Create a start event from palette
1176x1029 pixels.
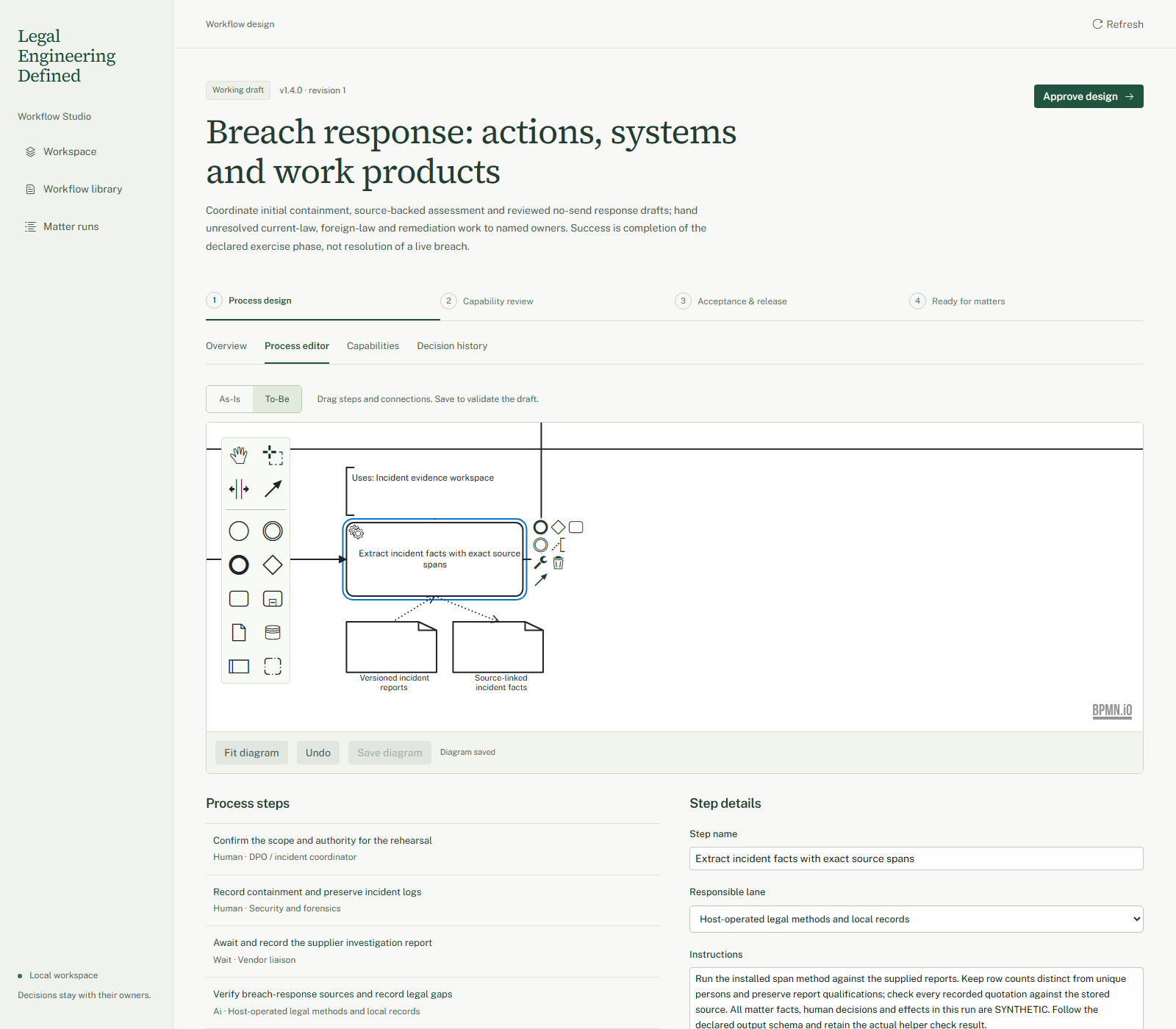pyautogui.click(x=239, y=531)
